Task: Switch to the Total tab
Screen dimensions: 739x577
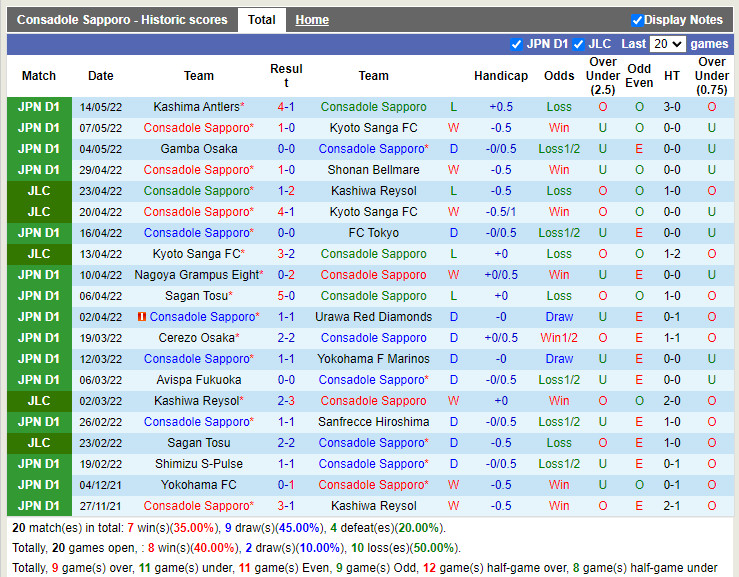Action: (262, 20)
